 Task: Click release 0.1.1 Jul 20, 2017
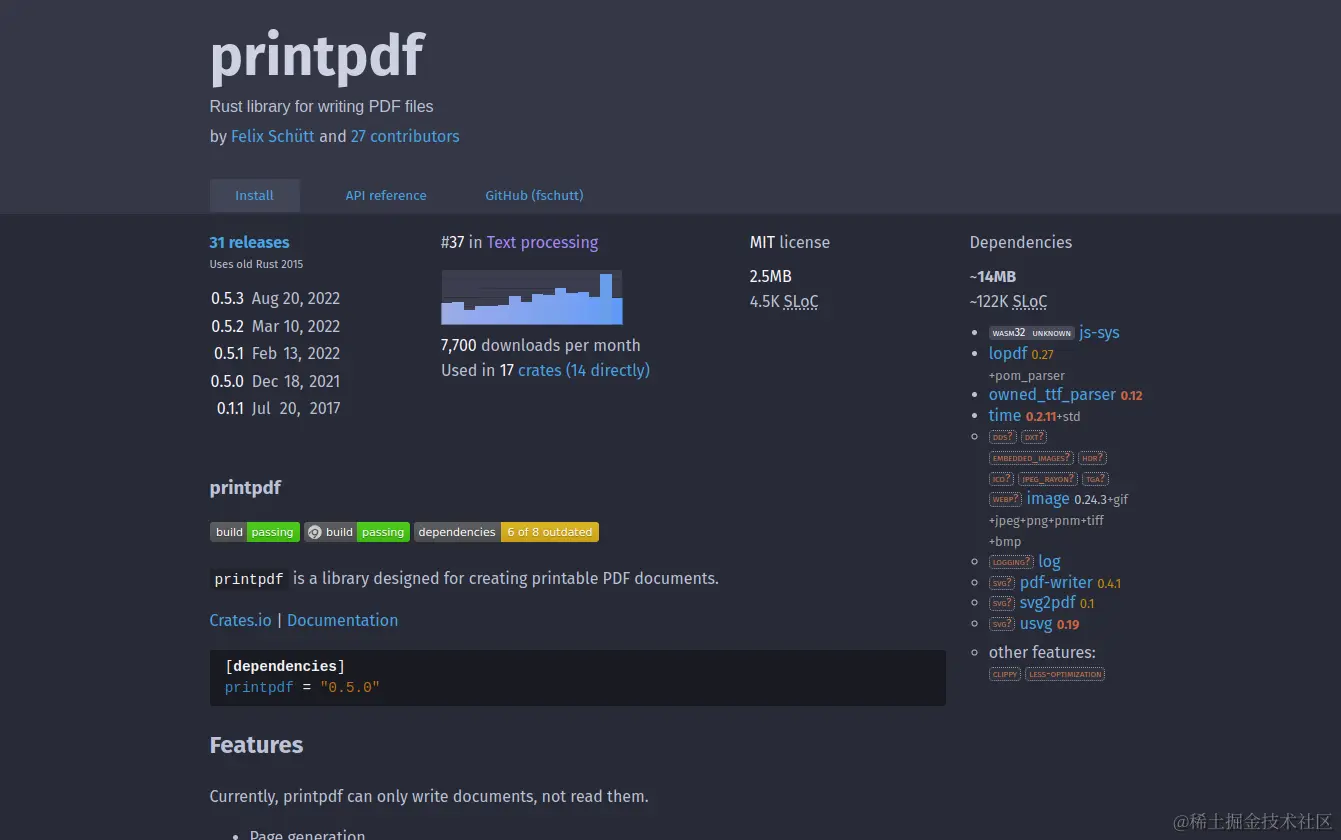[x=278, y=408]
